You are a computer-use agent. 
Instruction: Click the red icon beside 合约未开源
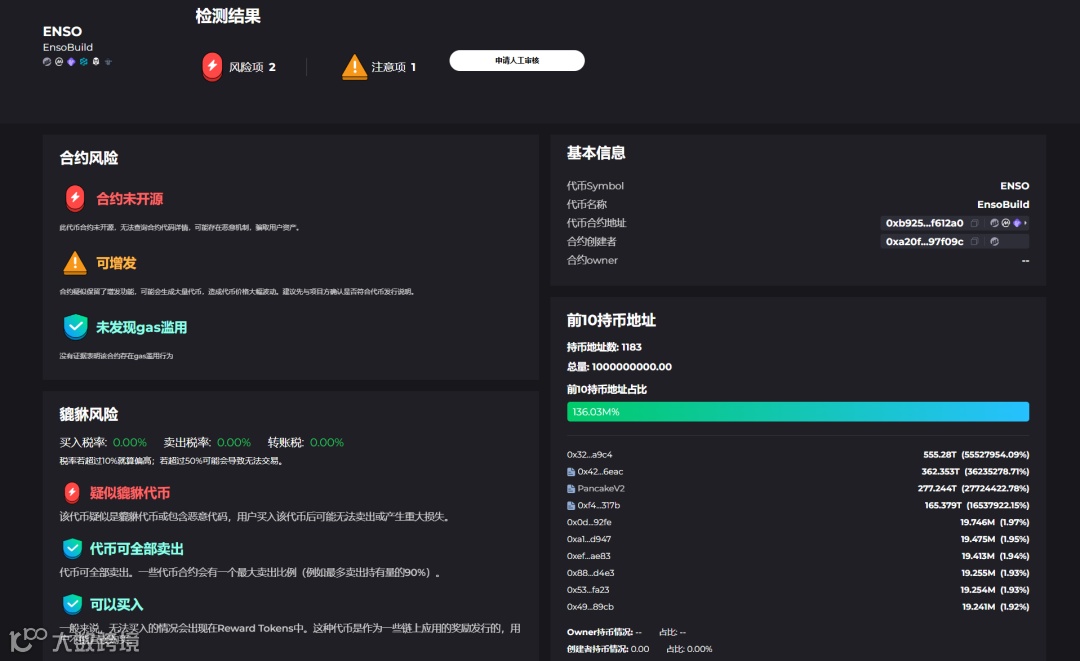click(x=75, y=198)
